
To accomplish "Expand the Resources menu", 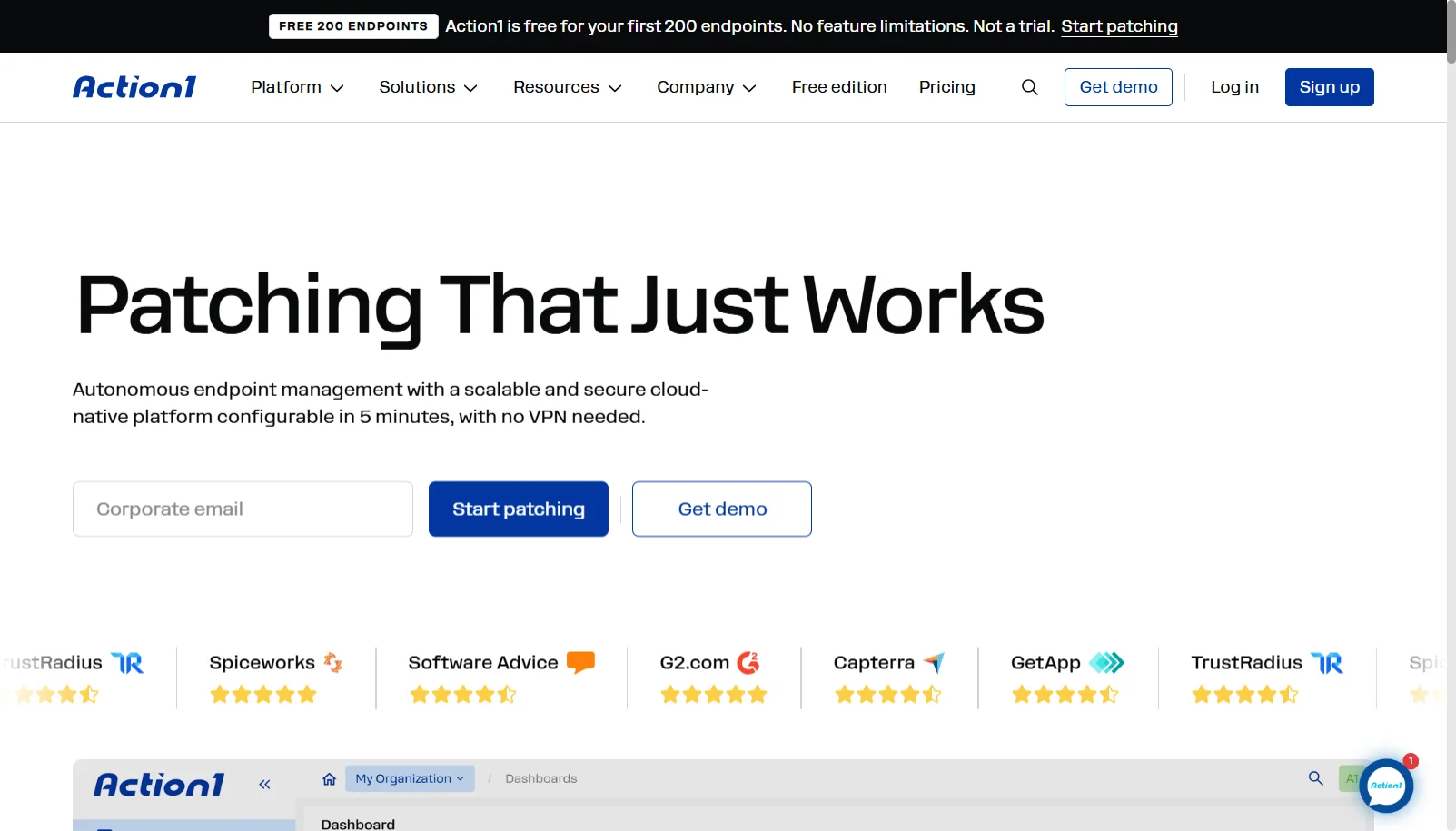I will click(568, 87).
